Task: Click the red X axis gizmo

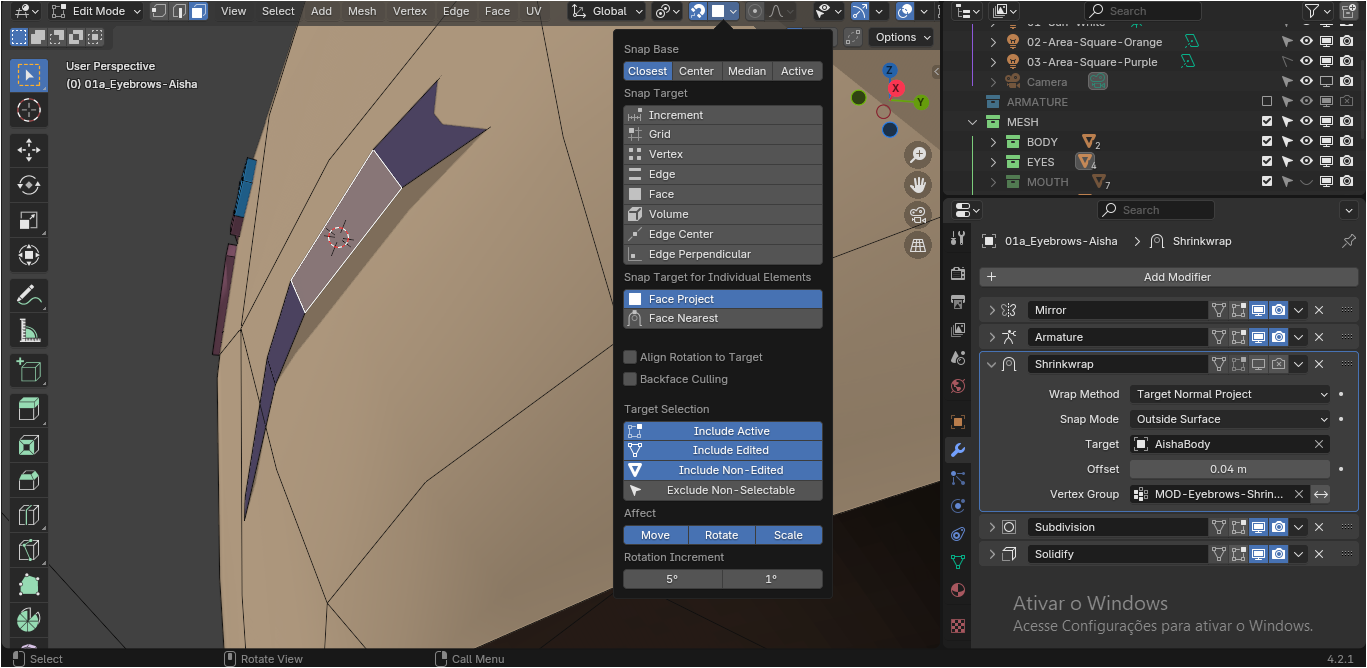Action: pyautogui.click(x=896, y=88)
